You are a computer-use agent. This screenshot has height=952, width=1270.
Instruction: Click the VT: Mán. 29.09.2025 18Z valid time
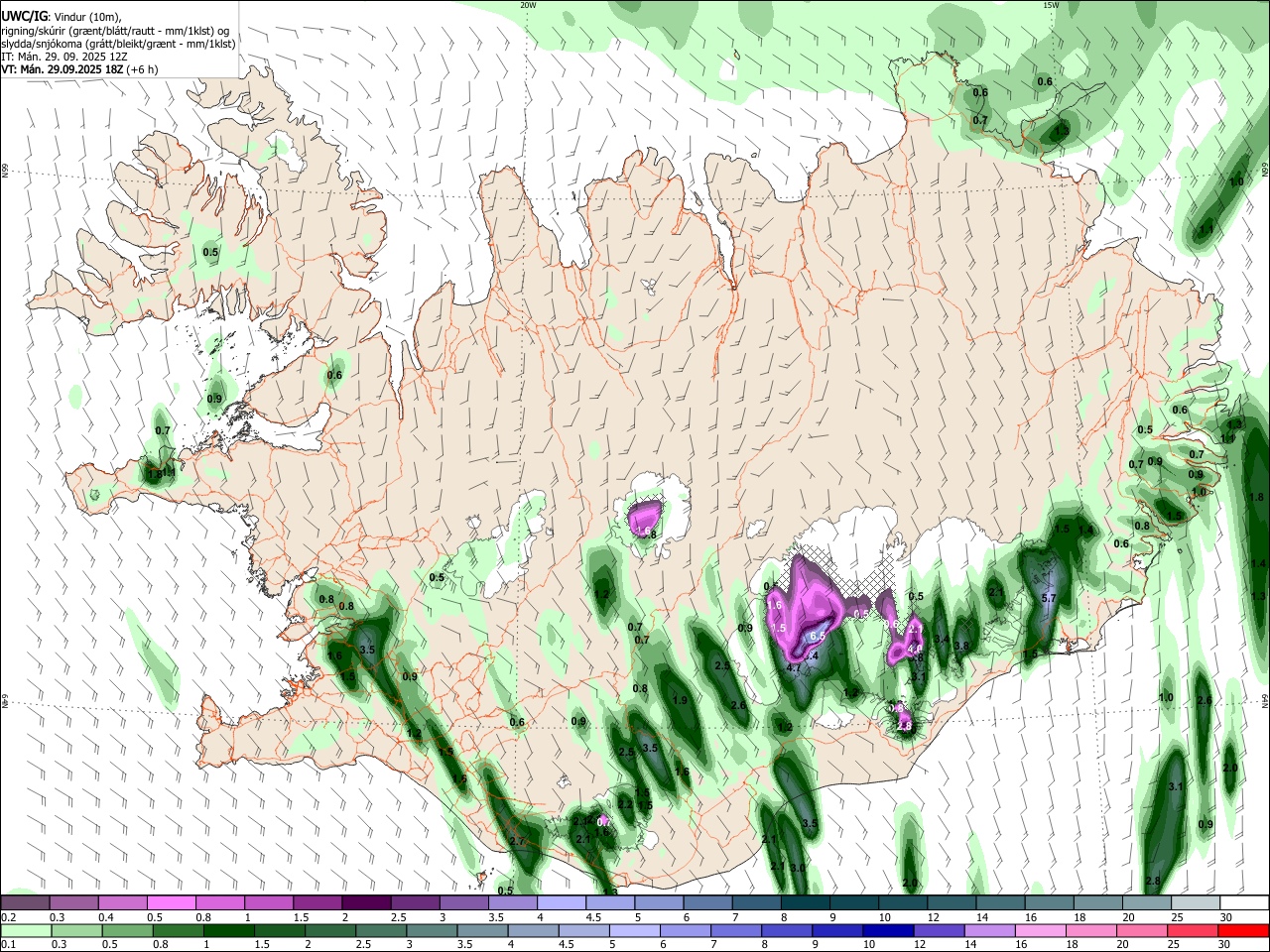[x=61, y=69]
